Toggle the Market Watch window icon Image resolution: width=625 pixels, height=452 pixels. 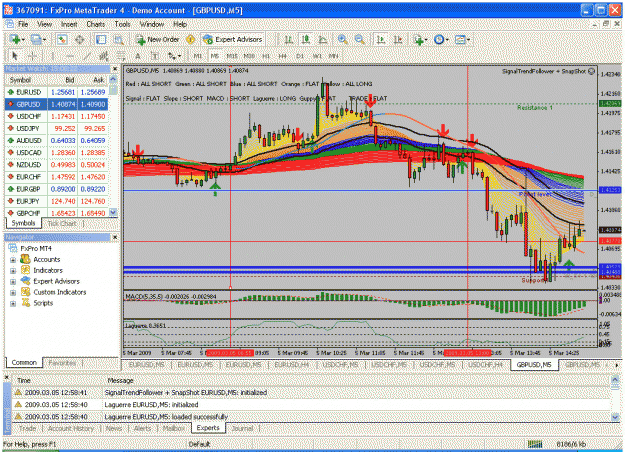click(62, 39)
